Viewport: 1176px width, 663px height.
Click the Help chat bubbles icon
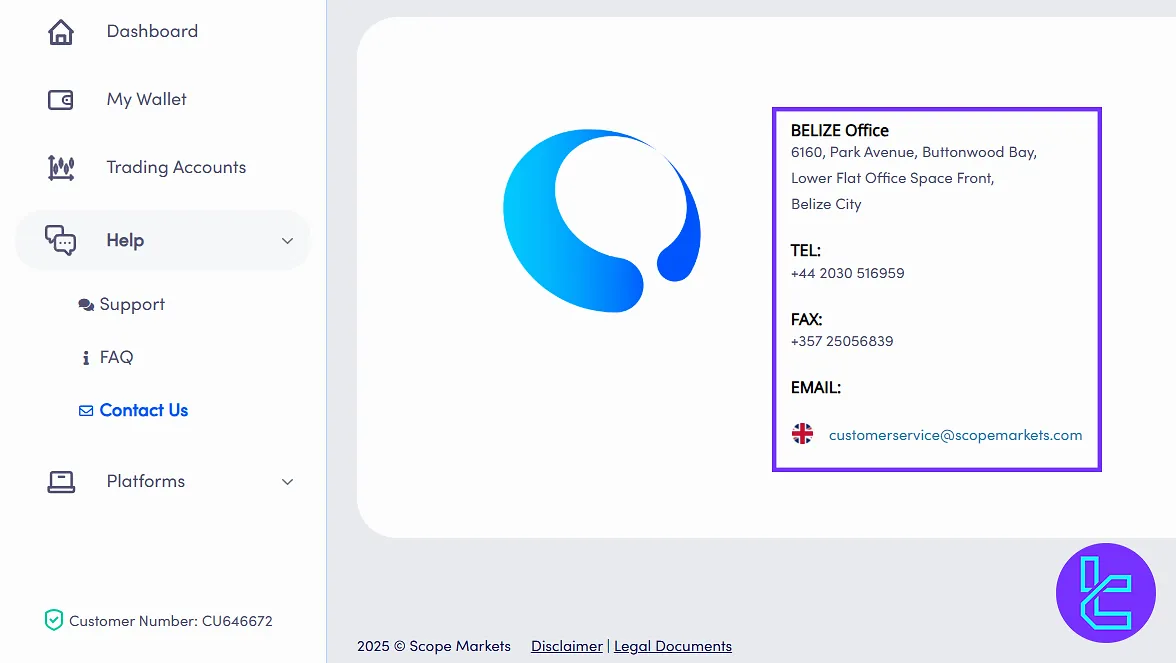click(x=61, y=240)
